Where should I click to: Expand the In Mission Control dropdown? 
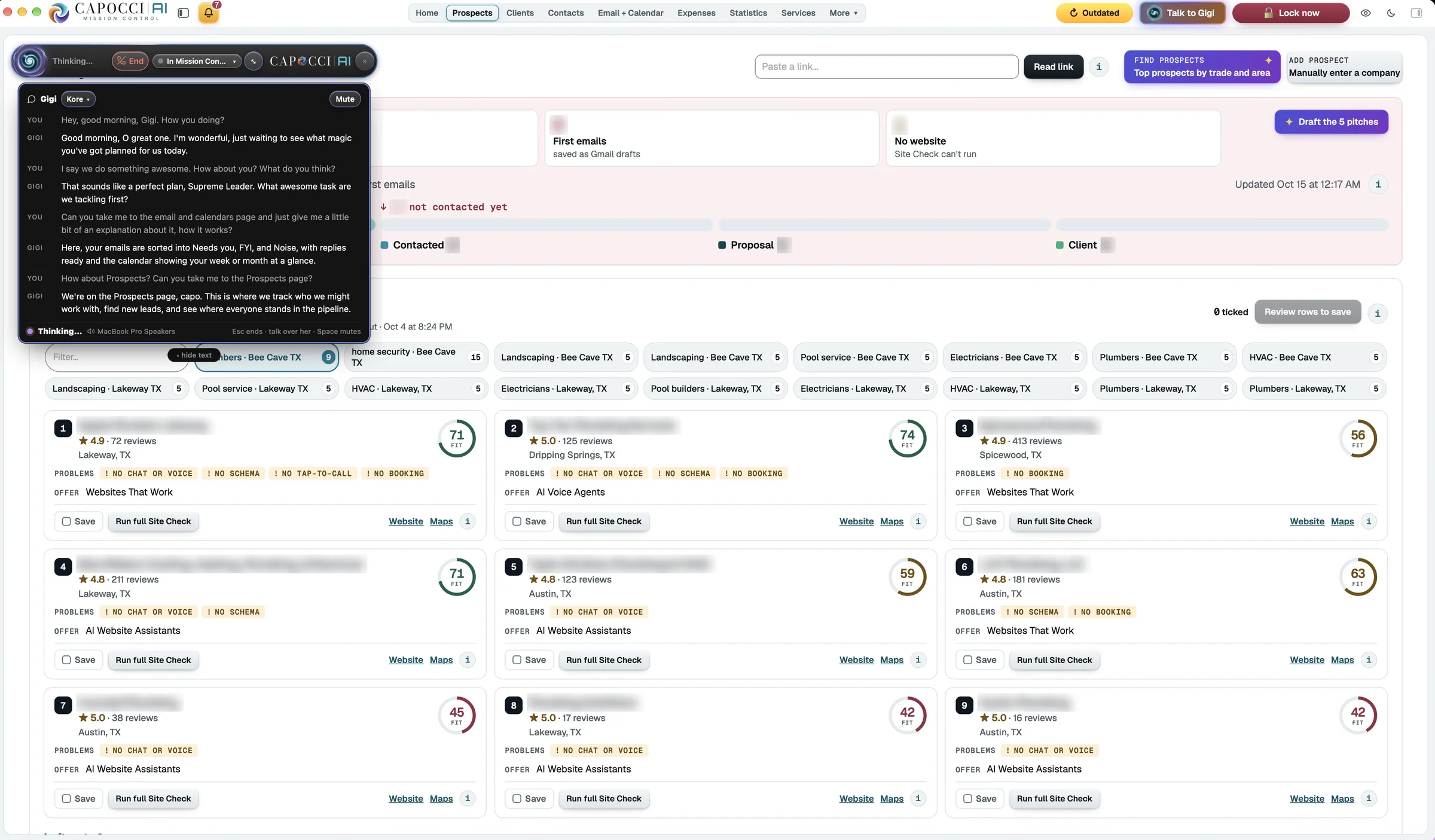tap(197, 61)
